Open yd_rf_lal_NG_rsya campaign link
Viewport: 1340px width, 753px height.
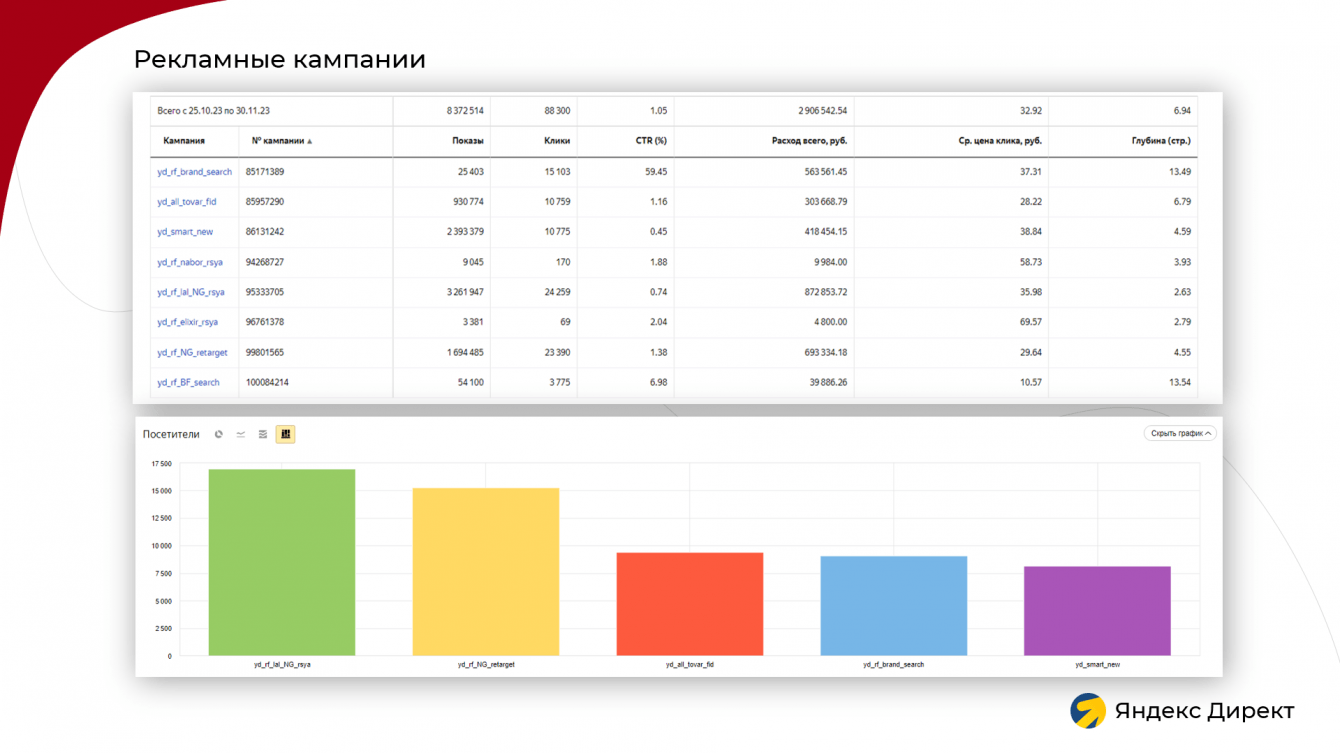point(191,292)
